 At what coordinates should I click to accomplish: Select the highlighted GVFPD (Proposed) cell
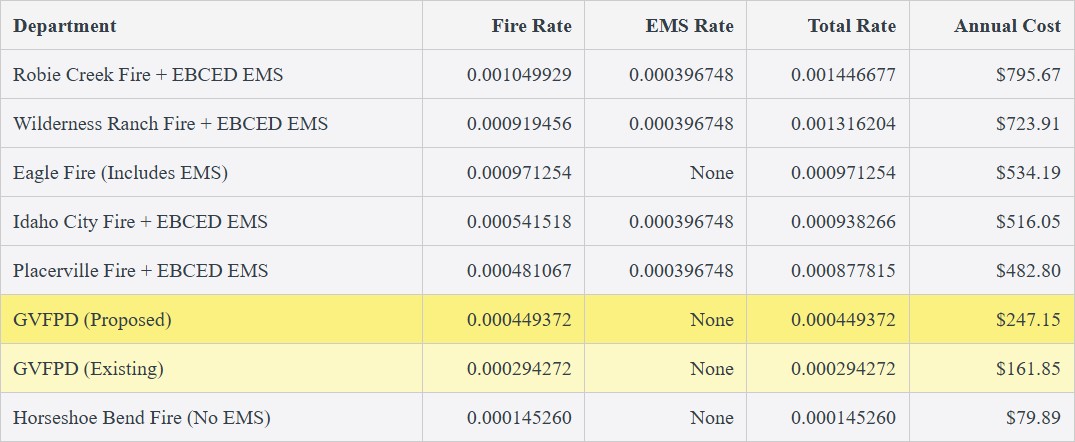tap(92, 320)
